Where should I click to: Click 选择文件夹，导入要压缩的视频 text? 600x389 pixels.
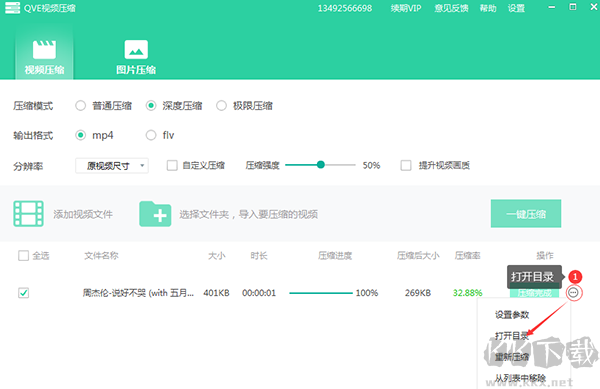point(248,214)
